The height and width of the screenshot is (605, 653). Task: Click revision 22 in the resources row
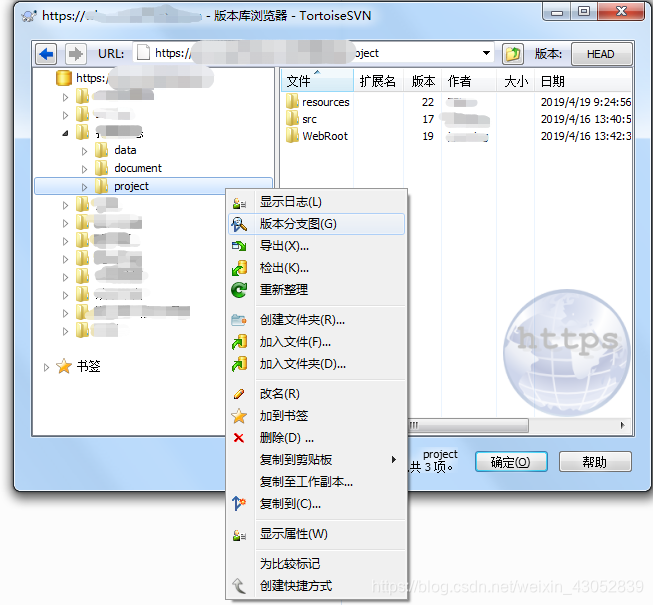(428, 102)
